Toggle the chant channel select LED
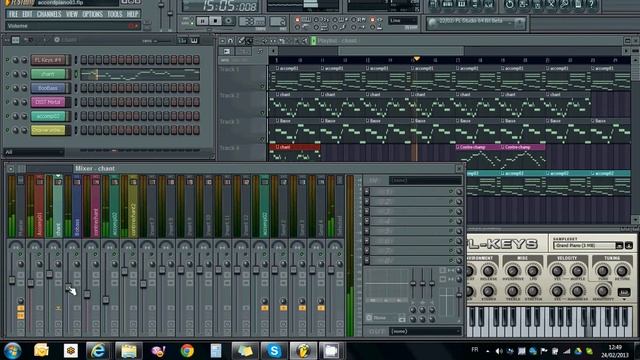The image size is (640, 360). coord(76,74)
